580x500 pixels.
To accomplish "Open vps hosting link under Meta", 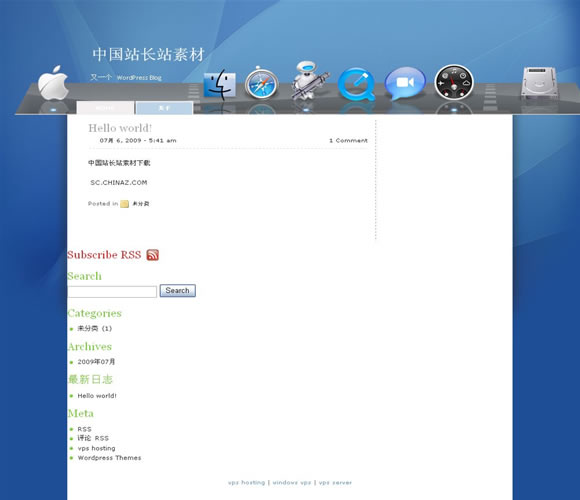I will tap(96, 448).
